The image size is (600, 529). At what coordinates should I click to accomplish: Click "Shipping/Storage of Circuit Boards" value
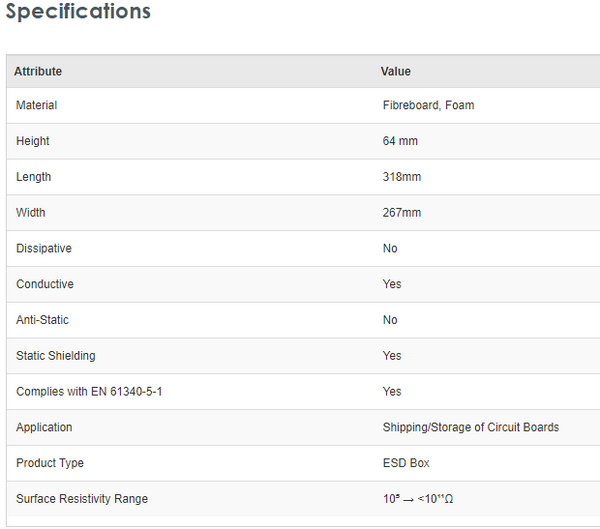coord(471,427)
